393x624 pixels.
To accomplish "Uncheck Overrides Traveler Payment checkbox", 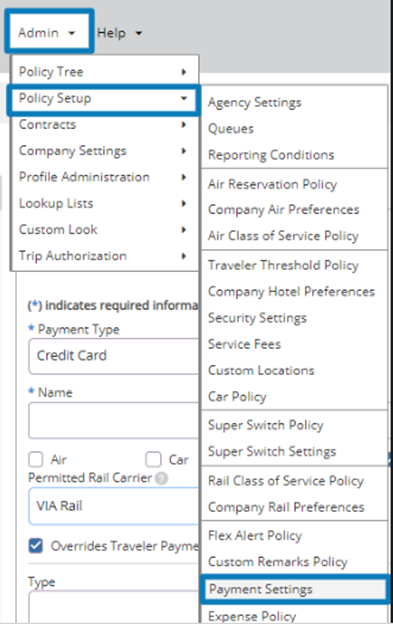I will point(36,546).
